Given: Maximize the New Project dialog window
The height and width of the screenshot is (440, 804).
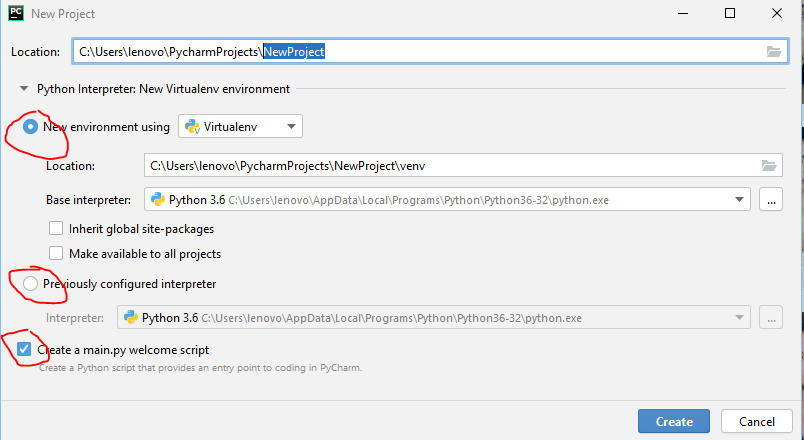Looking at the screenshot, I should [x=730, y=13].
